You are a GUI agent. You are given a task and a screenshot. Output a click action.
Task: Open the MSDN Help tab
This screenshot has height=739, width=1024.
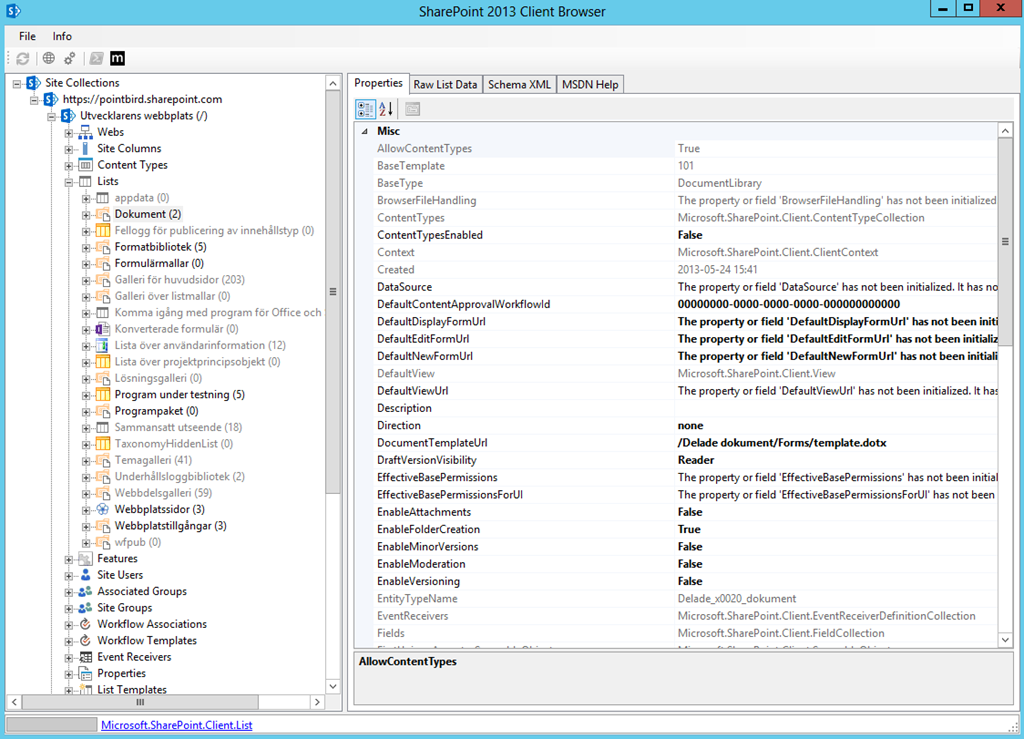pos(590,84)
